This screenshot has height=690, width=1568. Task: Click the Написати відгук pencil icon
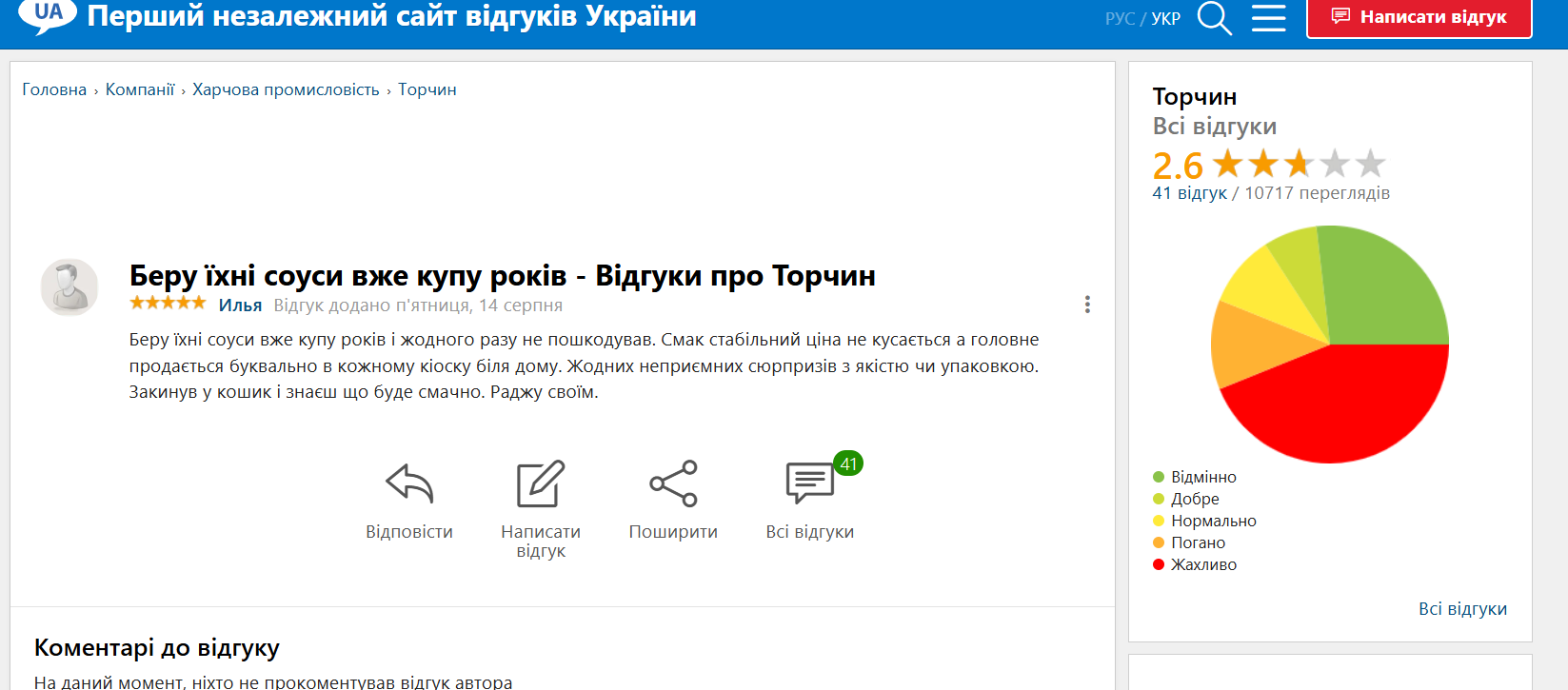(x=541, y=483)
